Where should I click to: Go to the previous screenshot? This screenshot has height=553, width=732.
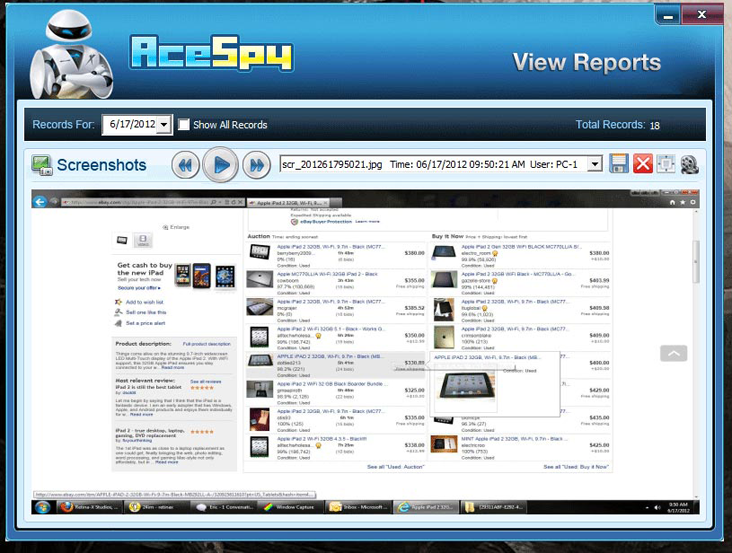point(185,164)
